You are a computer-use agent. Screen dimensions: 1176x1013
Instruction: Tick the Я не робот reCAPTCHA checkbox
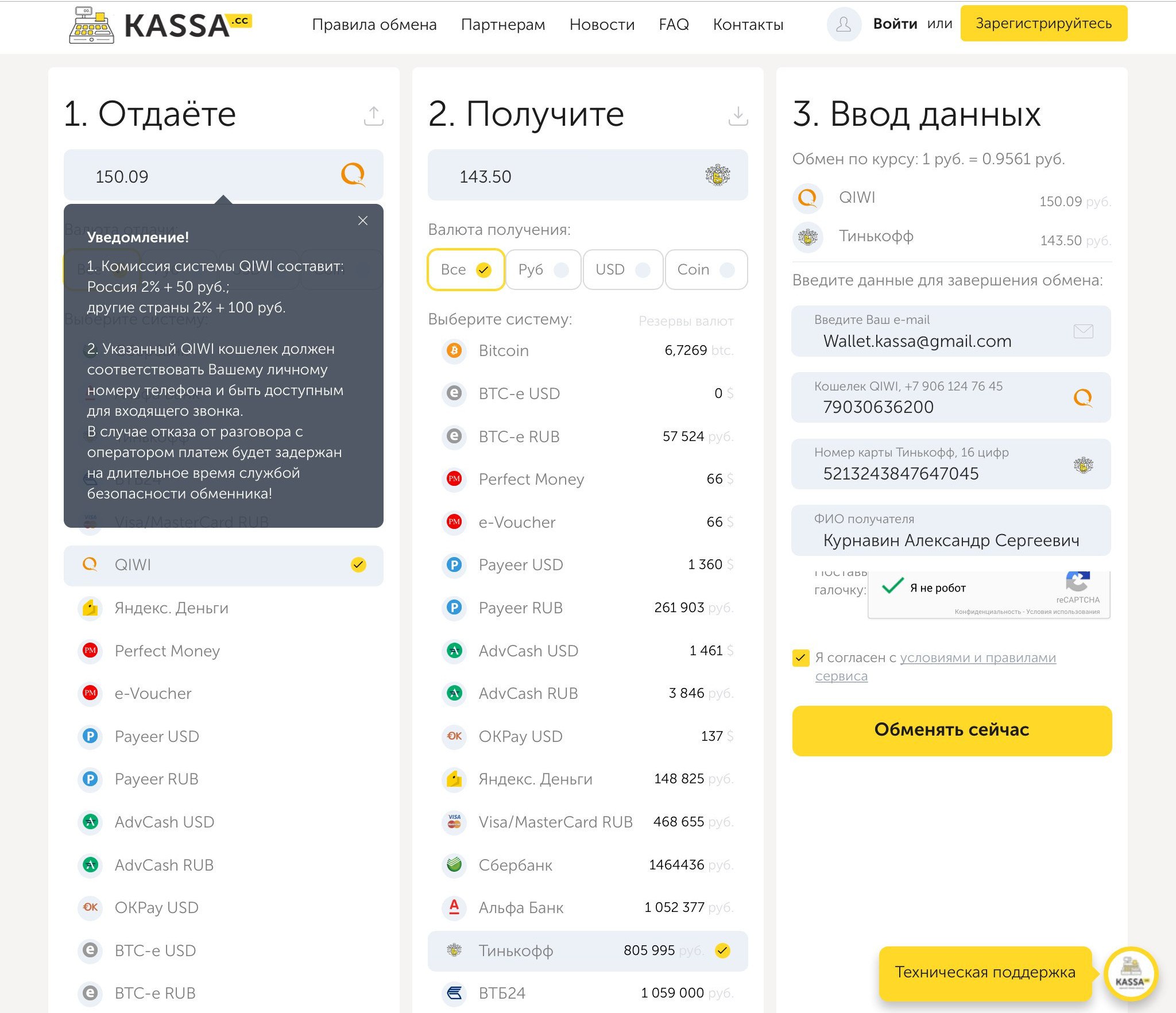pos(893,587)
